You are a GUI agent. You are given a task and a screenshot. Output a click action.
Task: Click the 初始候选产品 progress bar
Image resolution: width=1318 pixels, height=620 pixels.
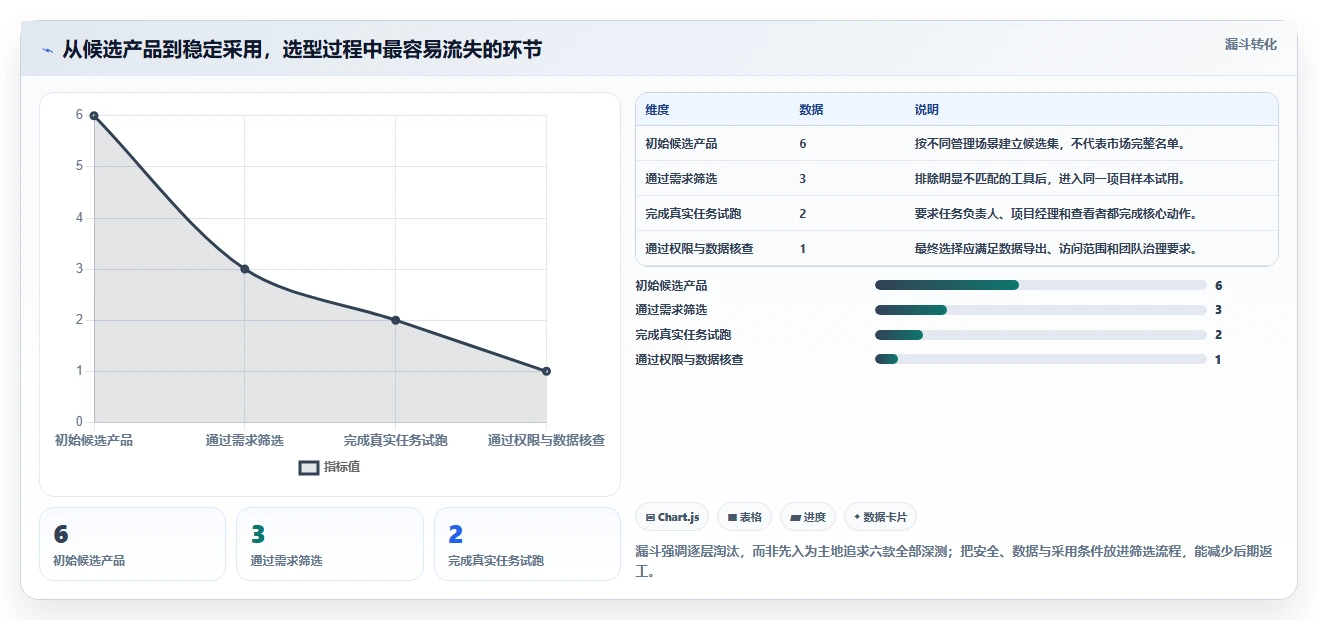point(1041,285)
